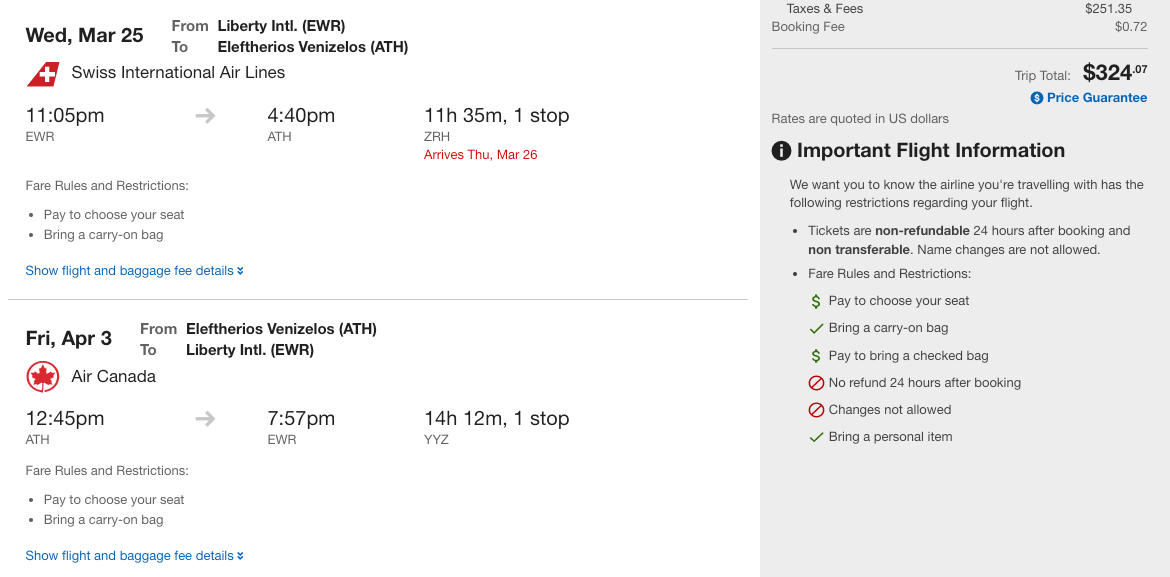This screenshot has height=577, width=1170.
Task: Click the 11h 35m, 1 stop duration text
Action: [x=496, y=116]
